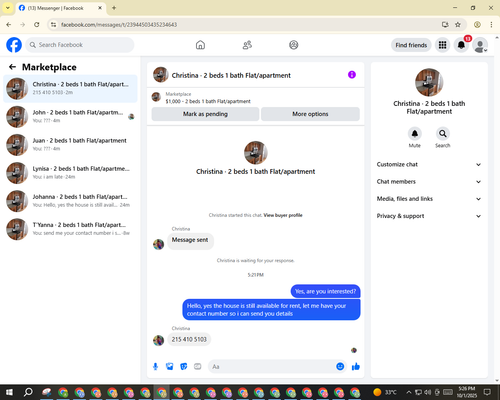This screenshot has width=500, height=400.
Task: Choose a GIF icon
Action: point(198,367)
